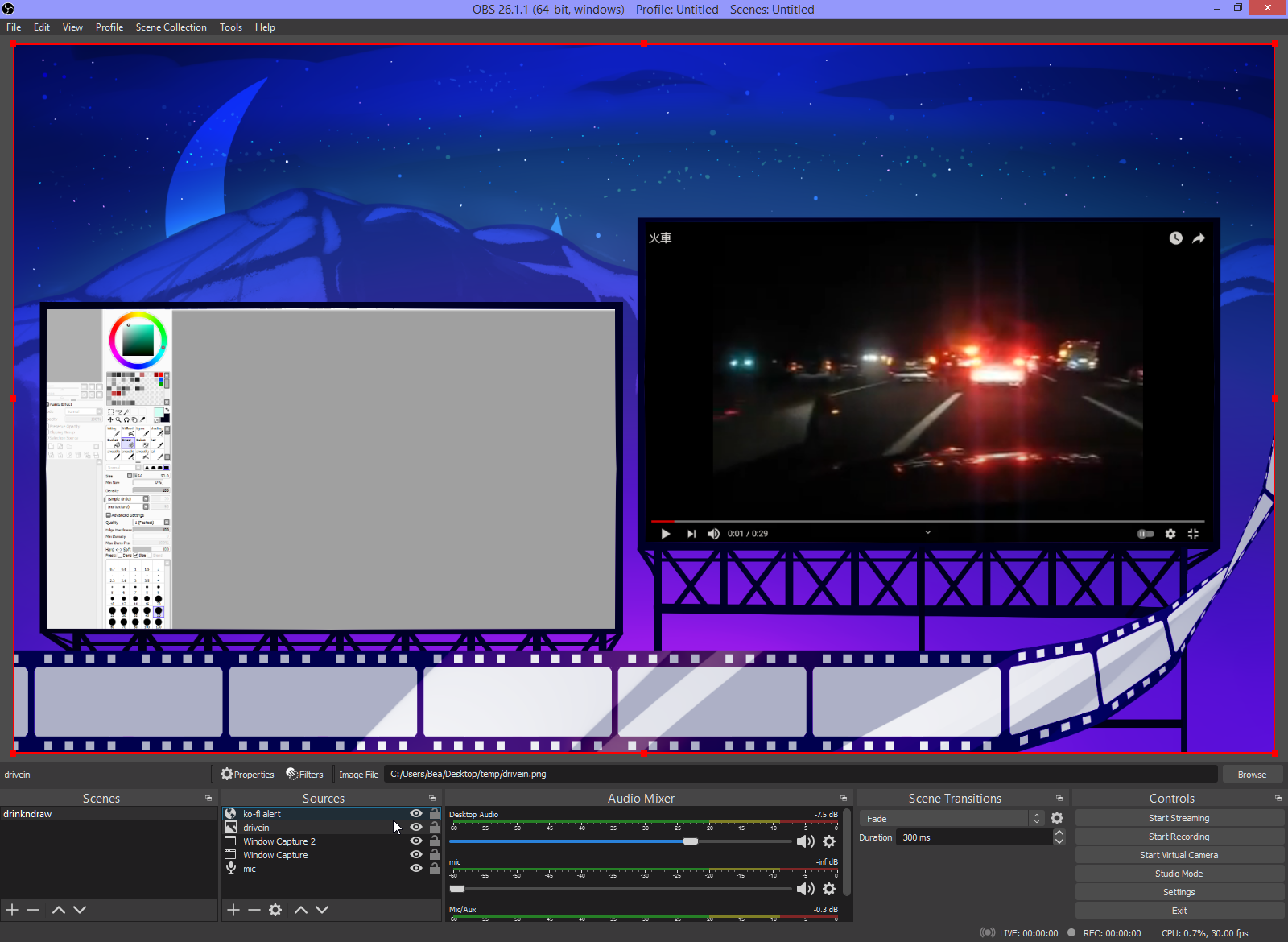Screen dimensions: 1288x942
Task: Open transition properties gear next to Fade
Action: click(1057, 818)
